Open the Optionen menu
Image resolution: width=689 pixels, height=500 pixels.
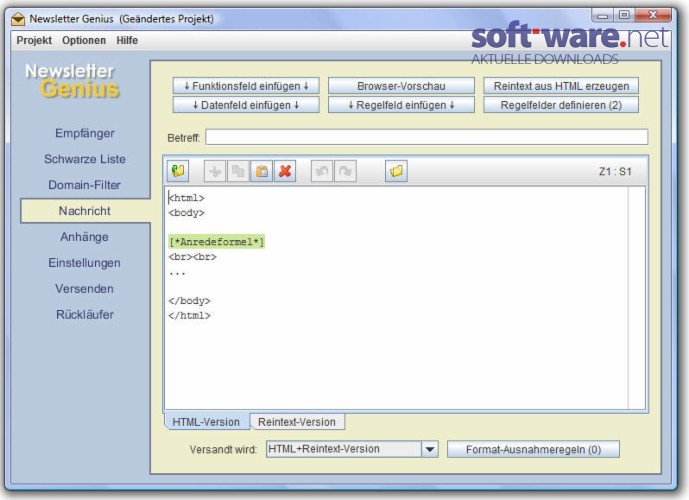click(84, 40)
